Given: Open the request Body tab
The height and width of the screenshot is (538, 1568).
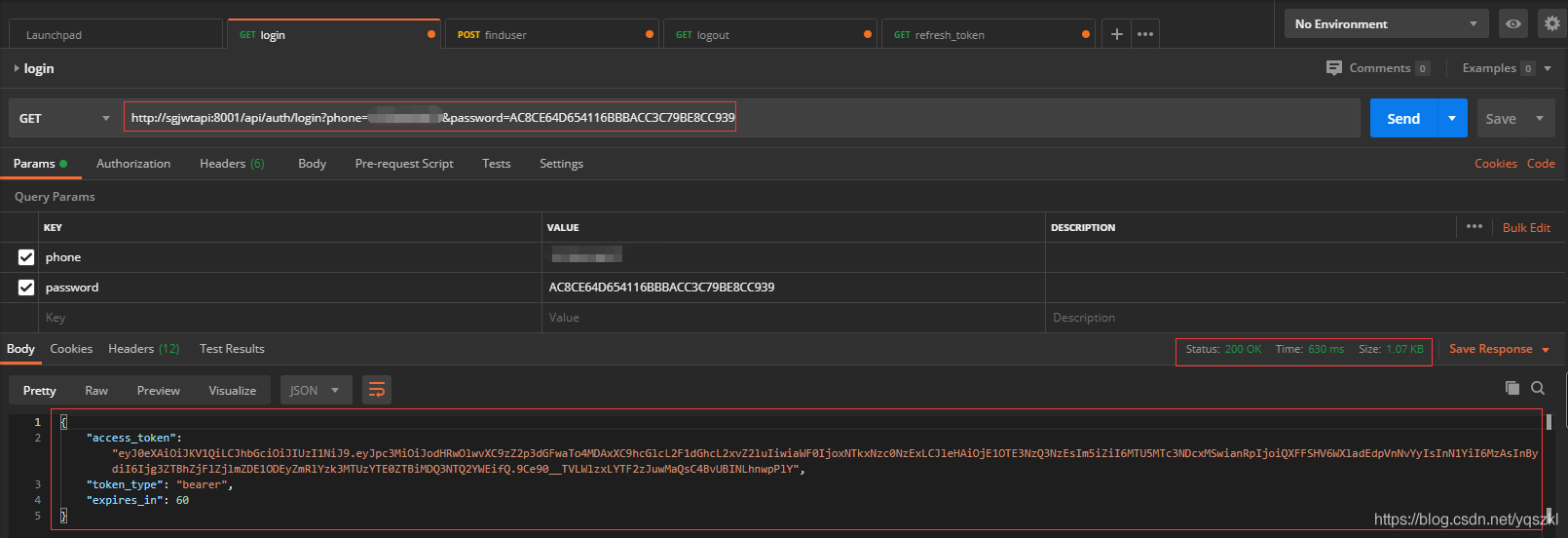Looking at the screenshot, I should click(x=312, y=164).
